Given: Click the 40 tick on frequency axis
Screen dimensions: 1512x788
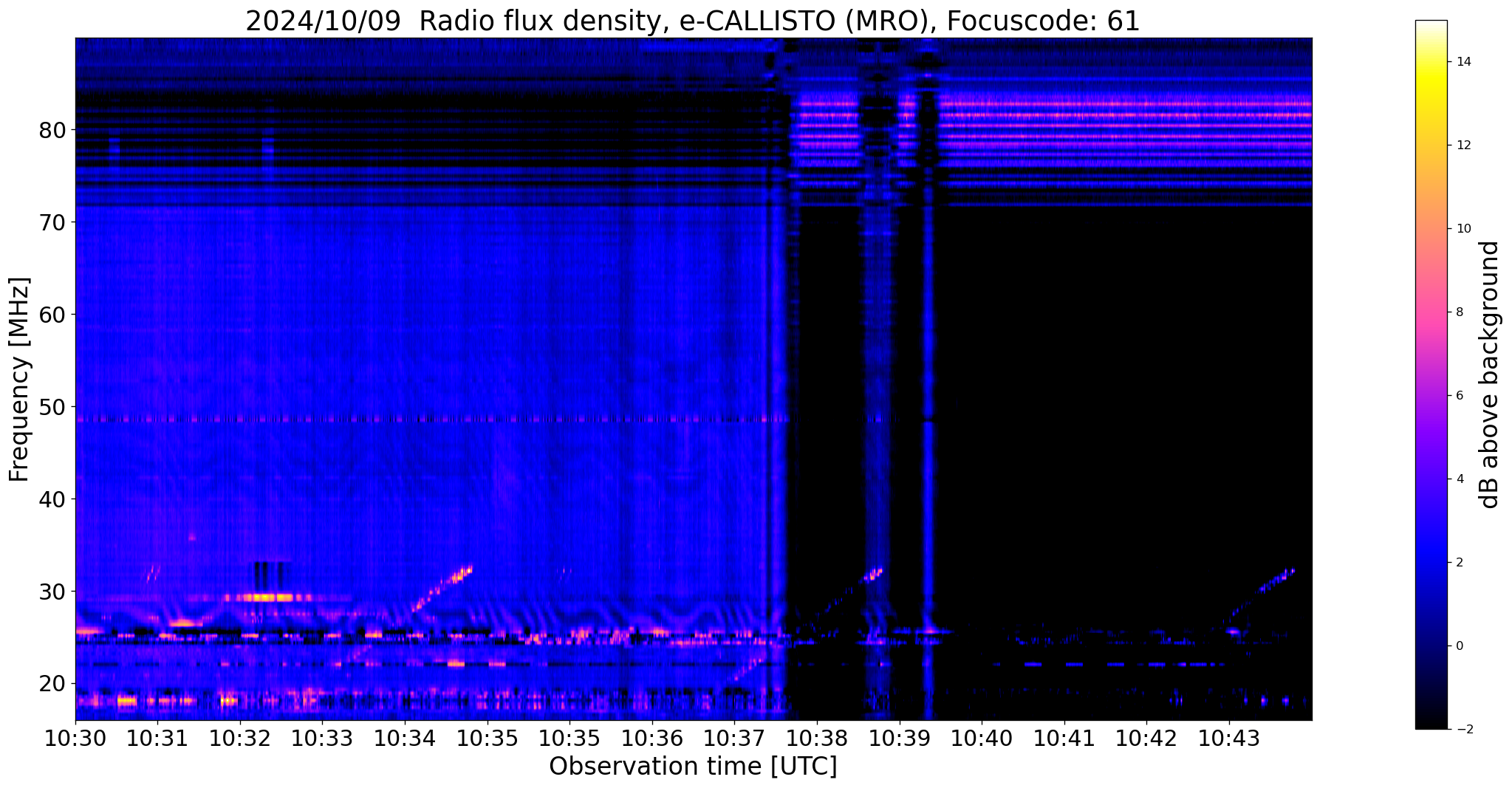Looking at the screenshot, I should pos(52,500).
